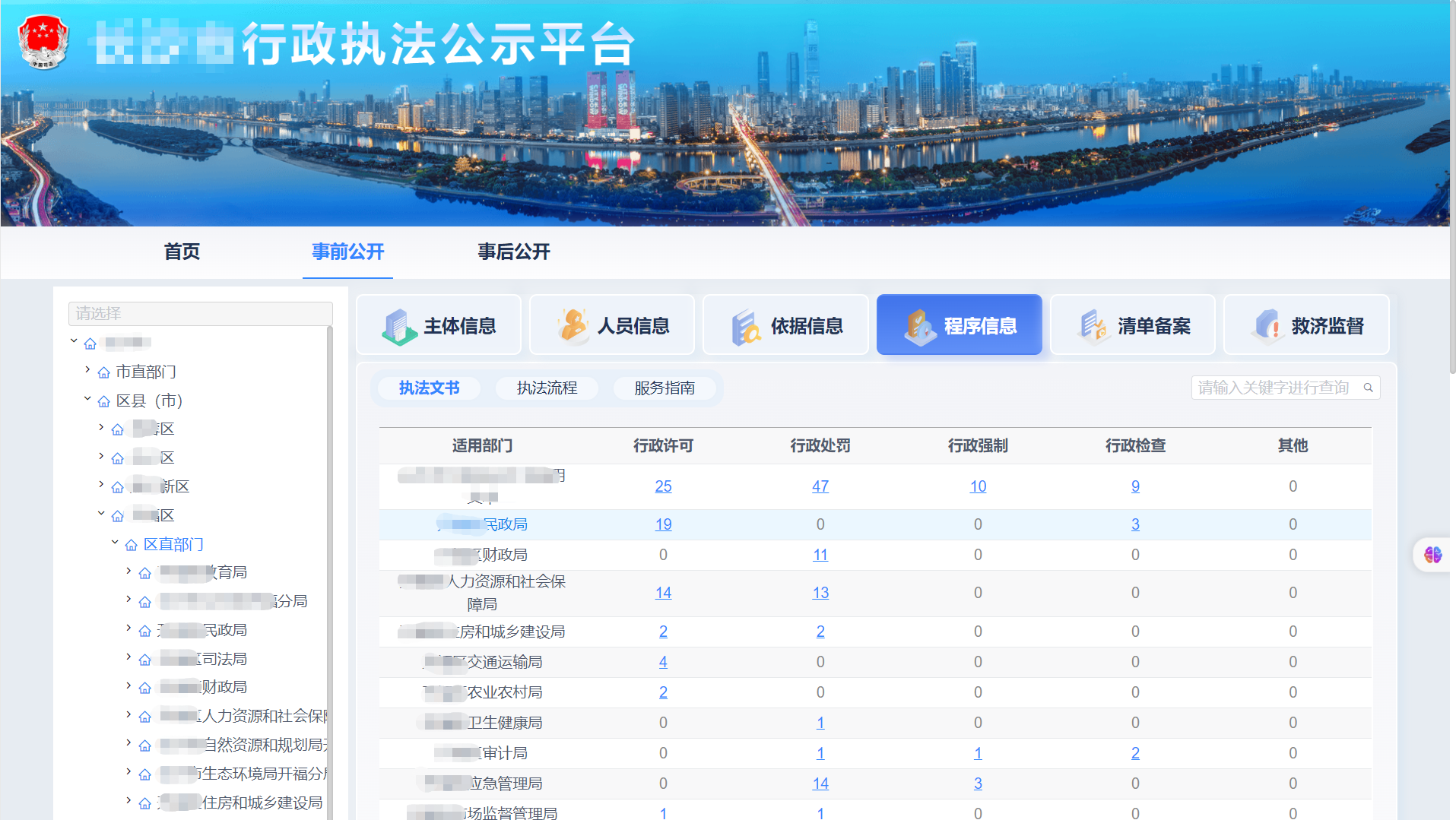Open 清单备案 using its list icon
This screenshot has width=1456, height=820.
[1093, 325]
